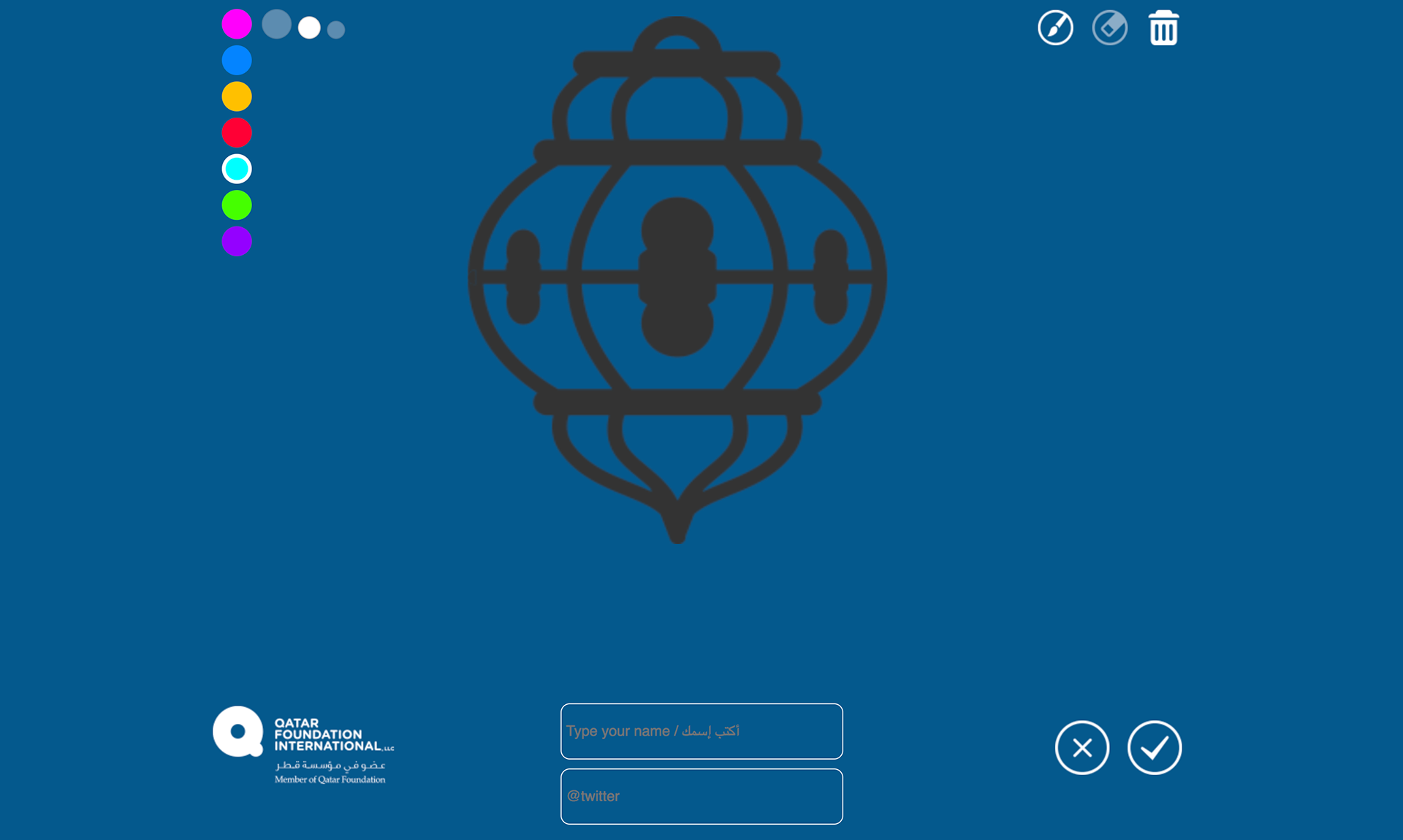Click the top ring of lantern
The image size is (1403, 840).
(x=677, y=26)
